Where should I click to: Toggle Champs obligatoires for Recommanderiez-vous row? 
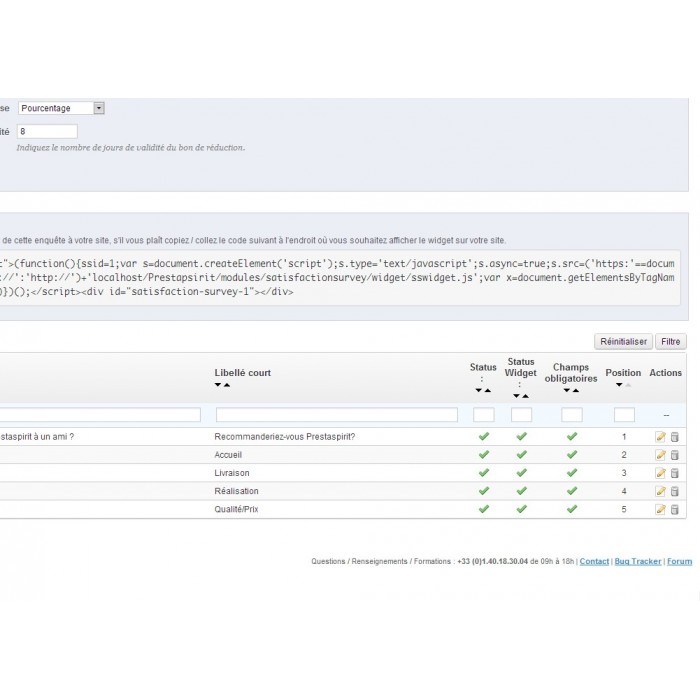pyautogui.click(x=572, y=436)
